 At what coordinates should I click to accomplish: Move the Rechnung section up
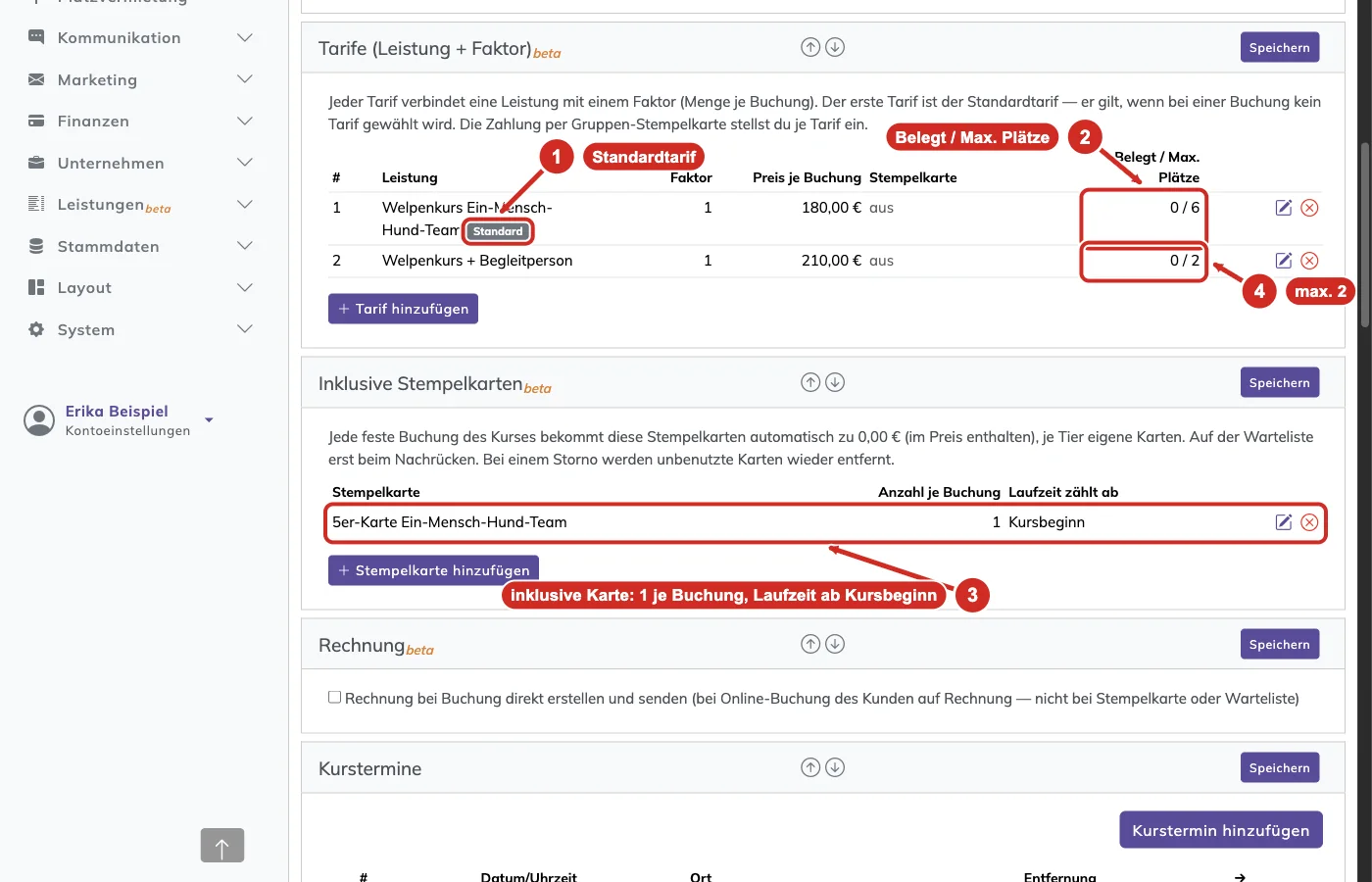[x=810, y=644]
